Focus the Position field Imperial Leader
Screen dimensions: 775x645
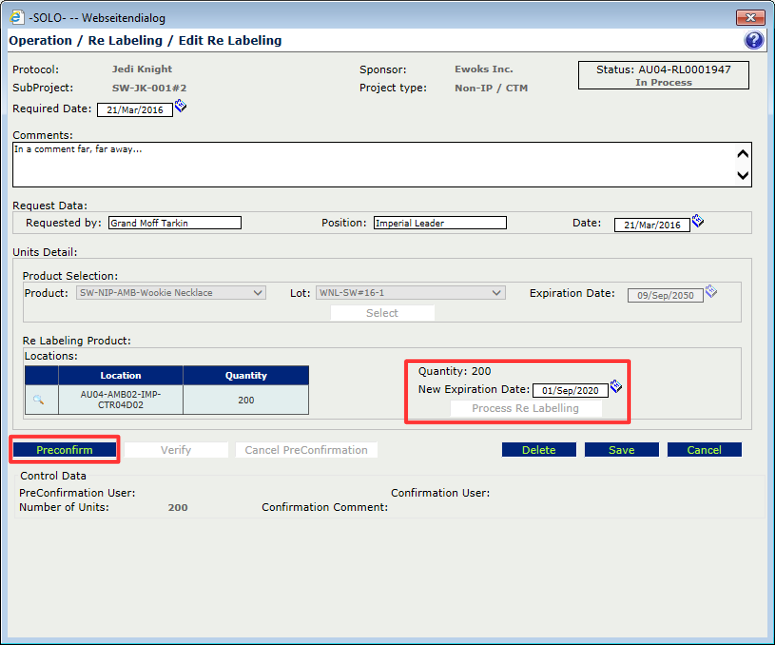(x=440, y=223)
